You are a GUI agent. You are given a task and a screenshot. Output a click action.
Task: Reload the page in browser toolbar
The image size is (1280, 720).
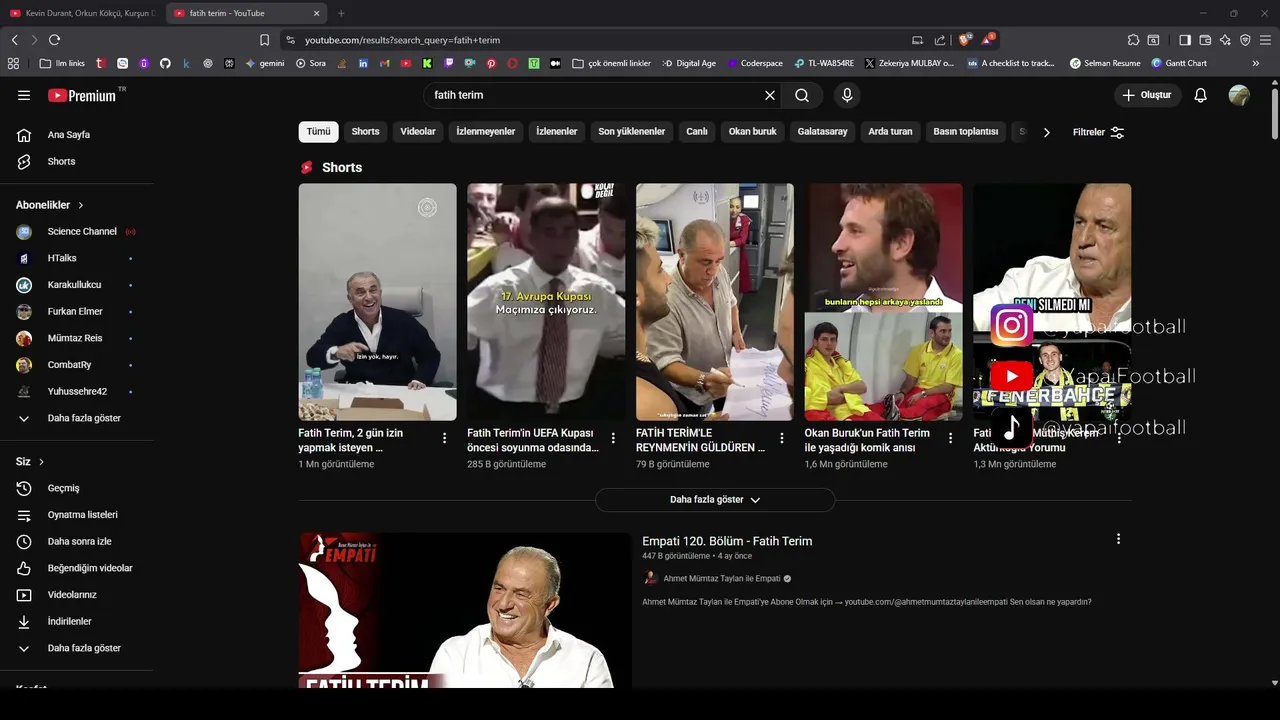[x=54, y=40]
